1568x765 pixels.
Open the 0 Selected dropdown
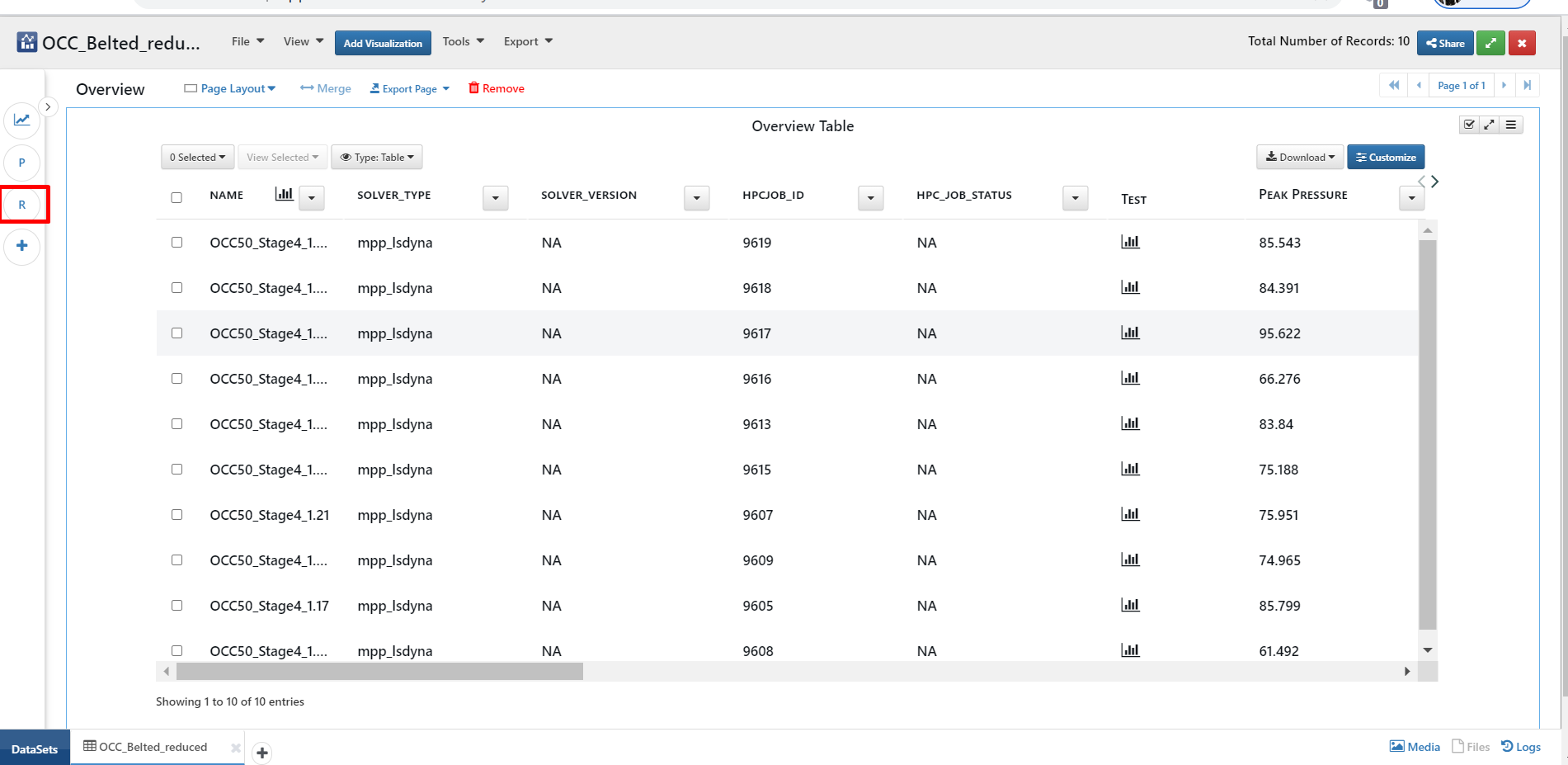pos(198,157)
